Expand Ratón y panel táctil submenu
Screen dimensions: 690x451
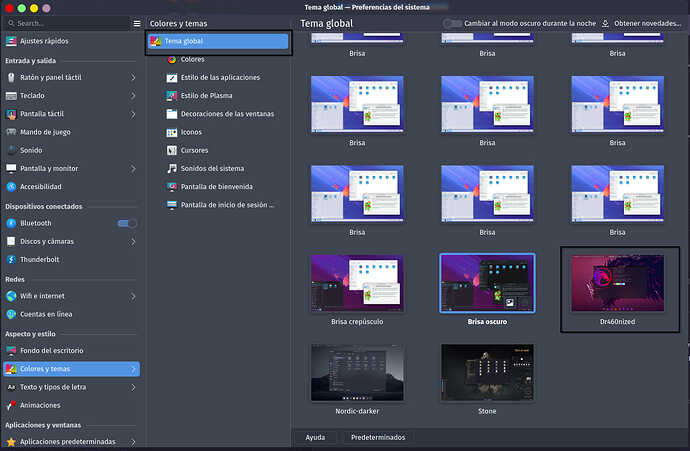[x=134, y=78]
